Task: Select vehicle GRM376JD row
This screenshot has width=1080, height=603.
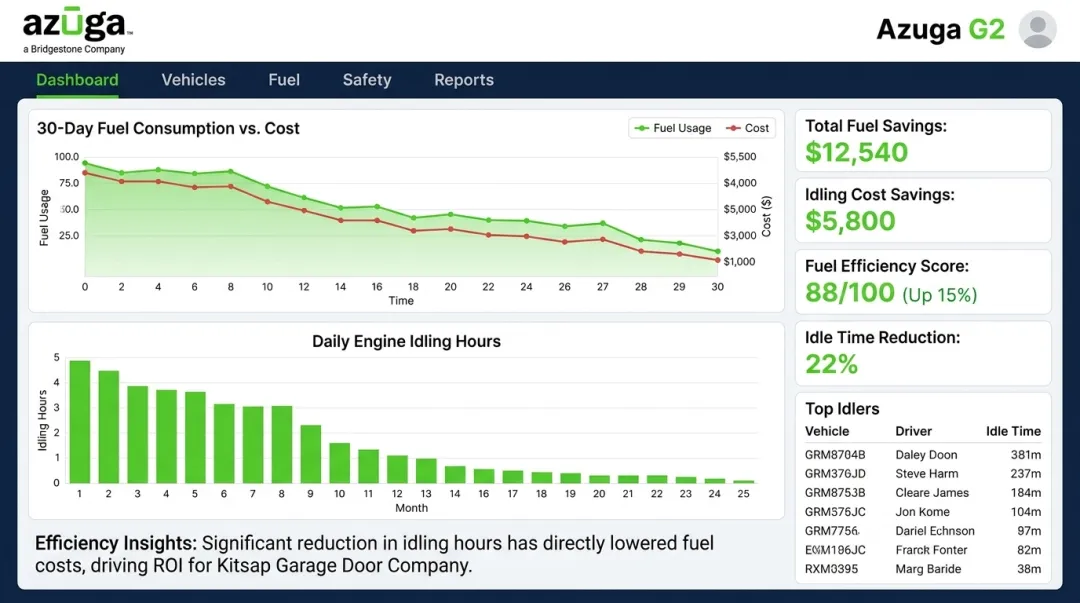Action: pyautogui.click(x=923, y=473)
